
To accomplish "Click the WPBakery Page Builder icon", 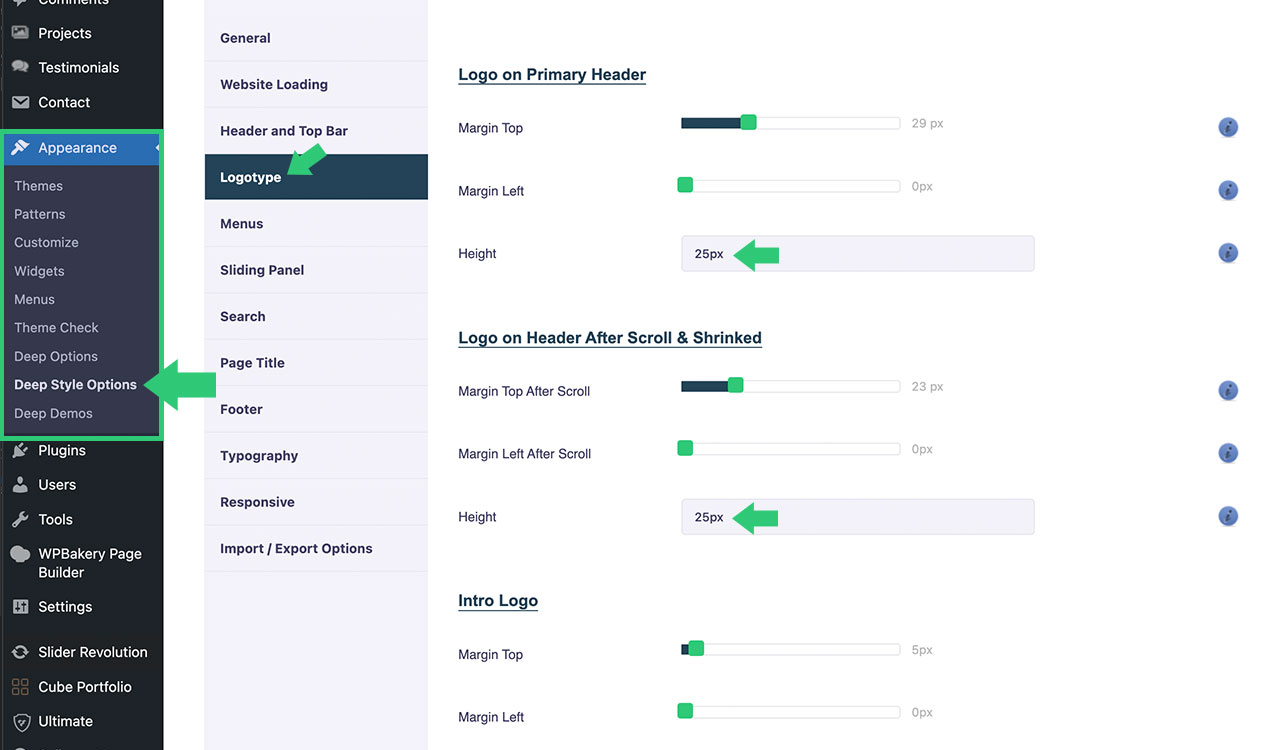I will click(x=20, y=554).
